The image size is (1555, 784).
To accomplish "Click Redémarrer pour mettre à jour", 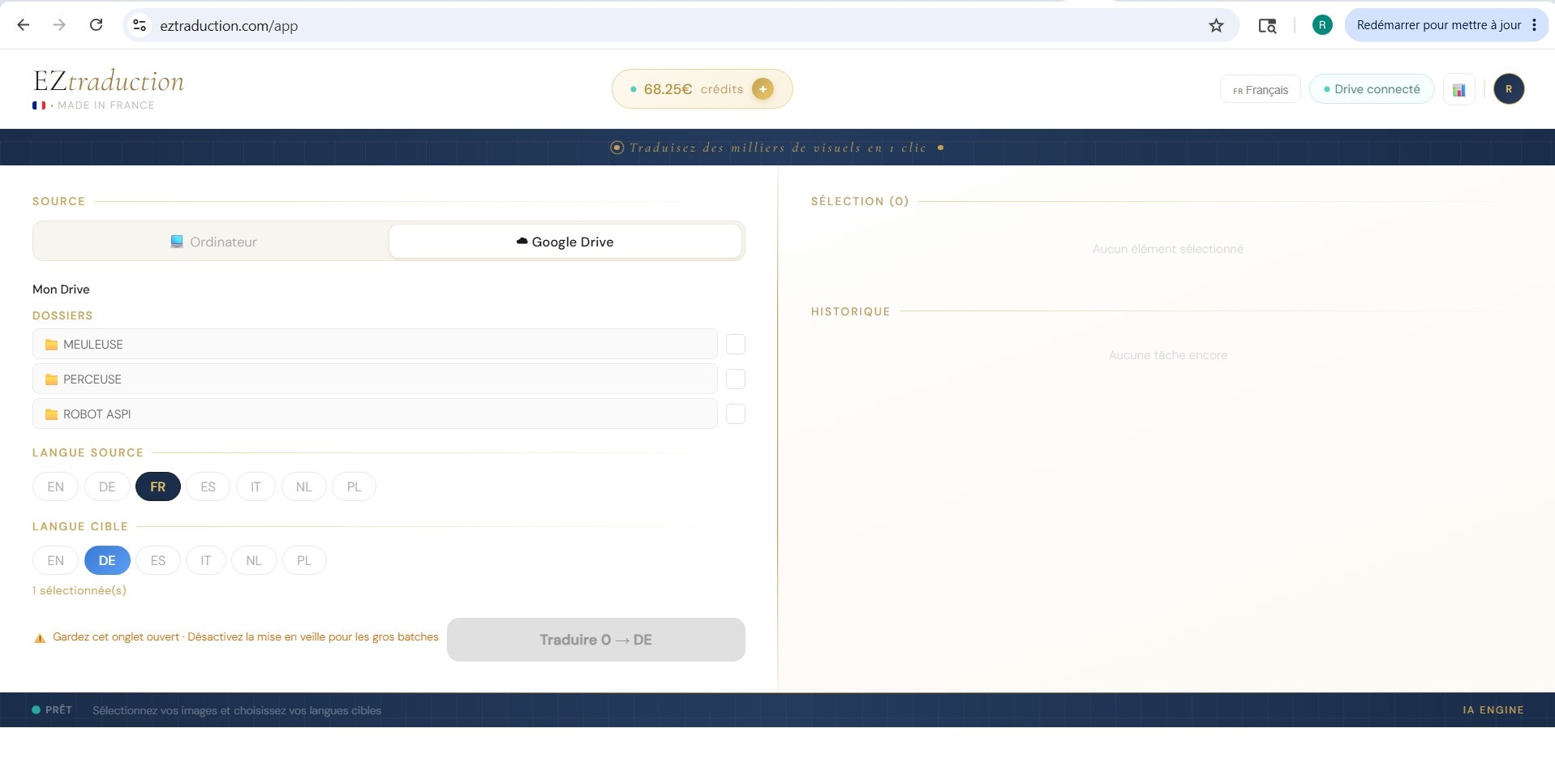I will (1438, 25).
